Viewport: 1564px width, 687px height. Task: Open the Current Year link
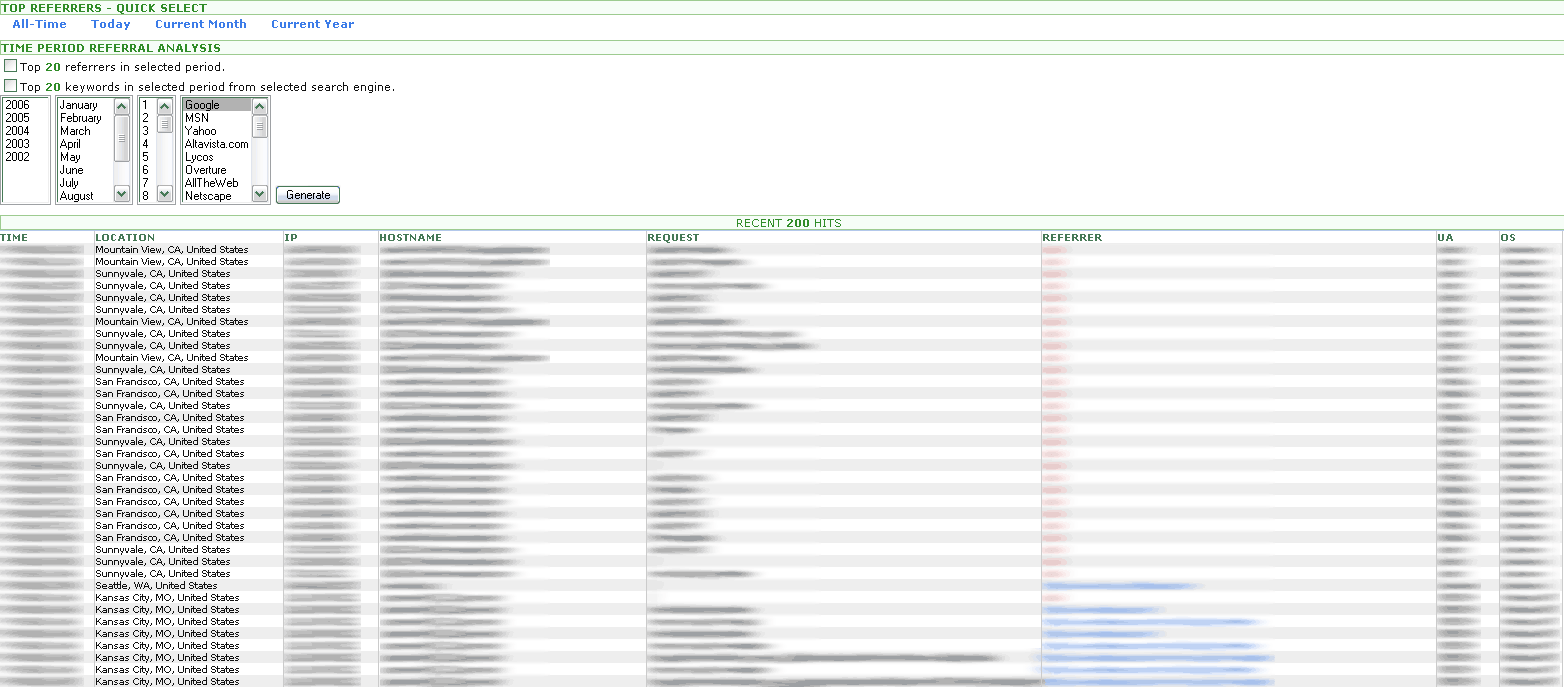(x=312, y=24)
